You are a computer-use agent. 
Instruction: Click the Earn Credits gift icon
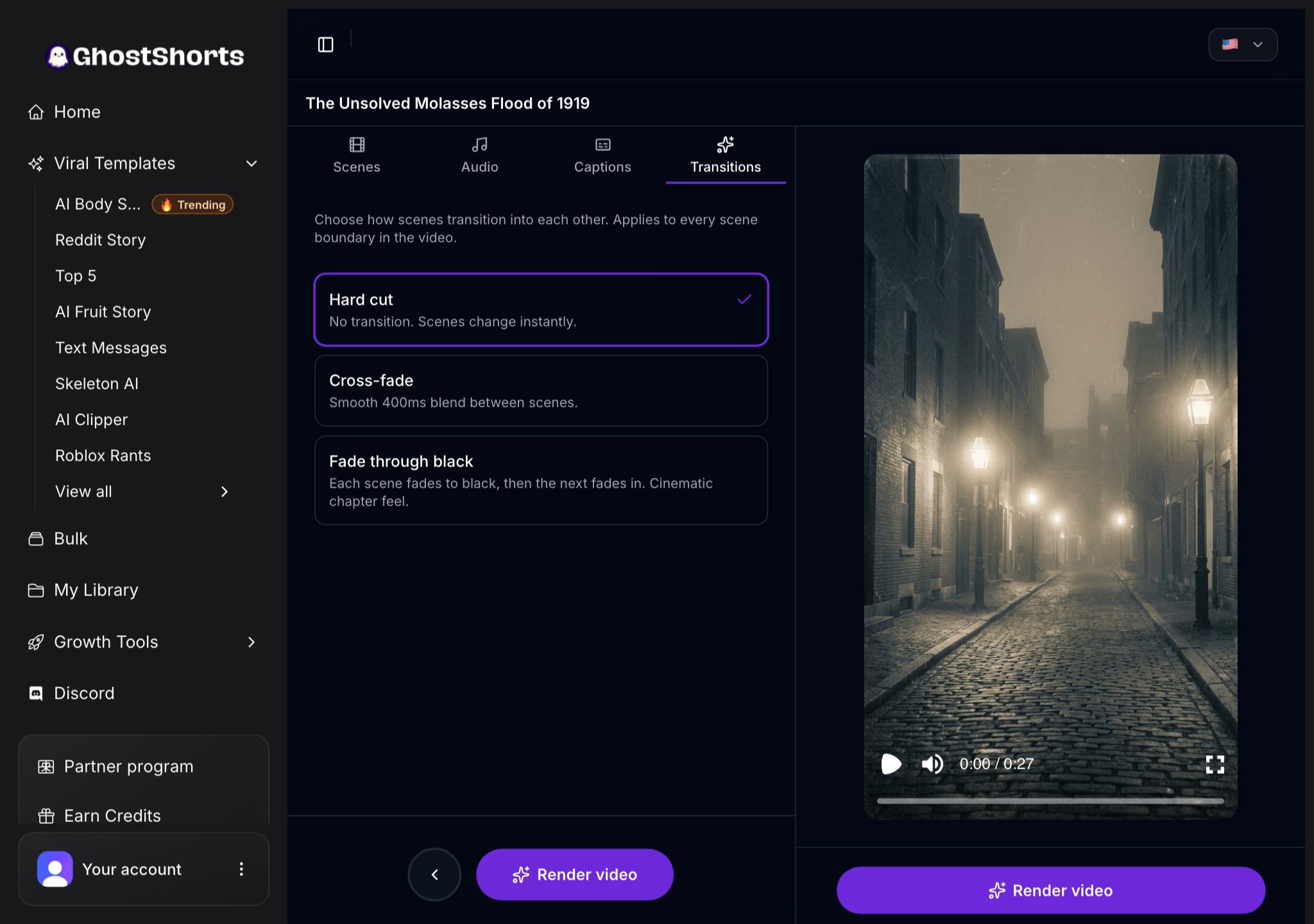(46, 816)
